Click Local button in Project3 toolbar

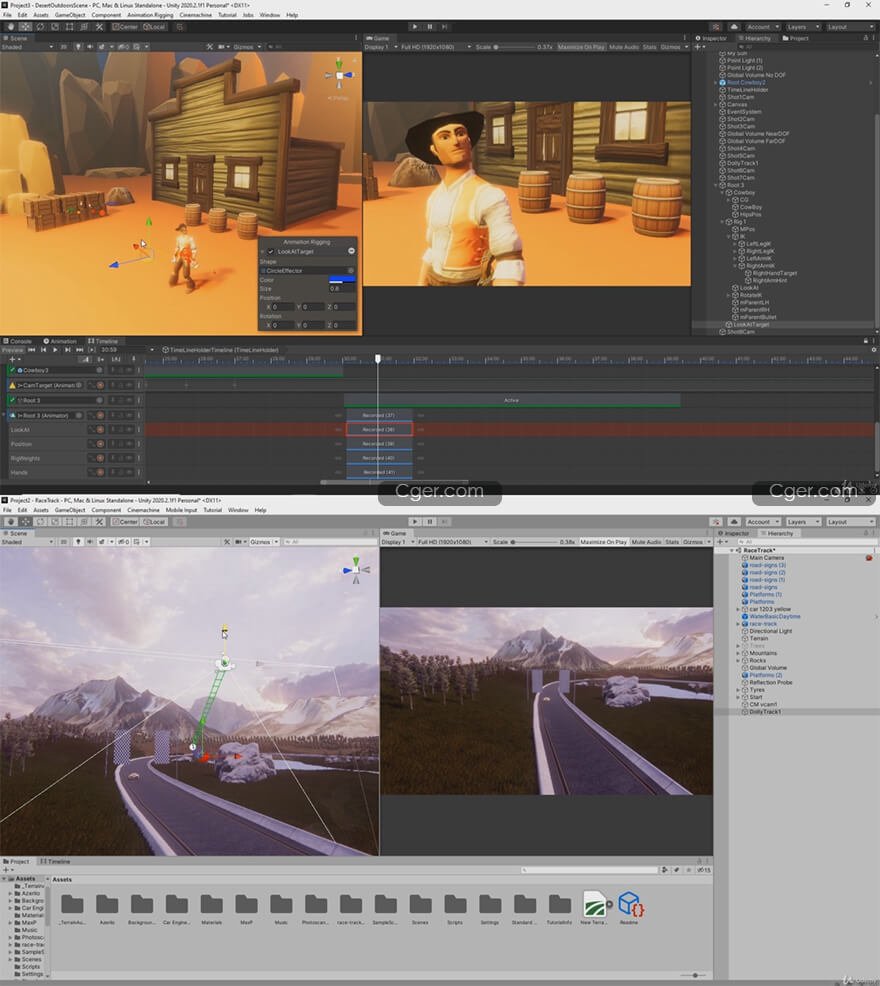[x=154, y=27]
